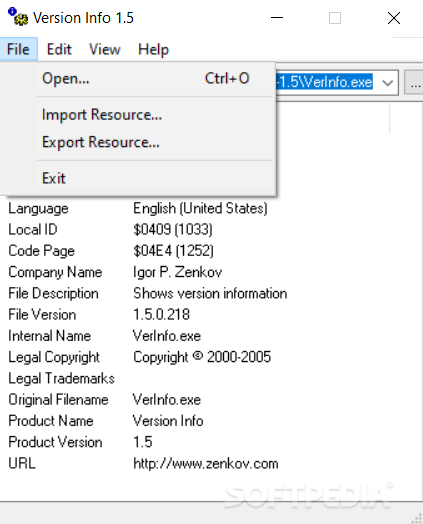Click the value $0409 (1033)
The width and height of the screenshot is (423, 524).
coord(173,230)
